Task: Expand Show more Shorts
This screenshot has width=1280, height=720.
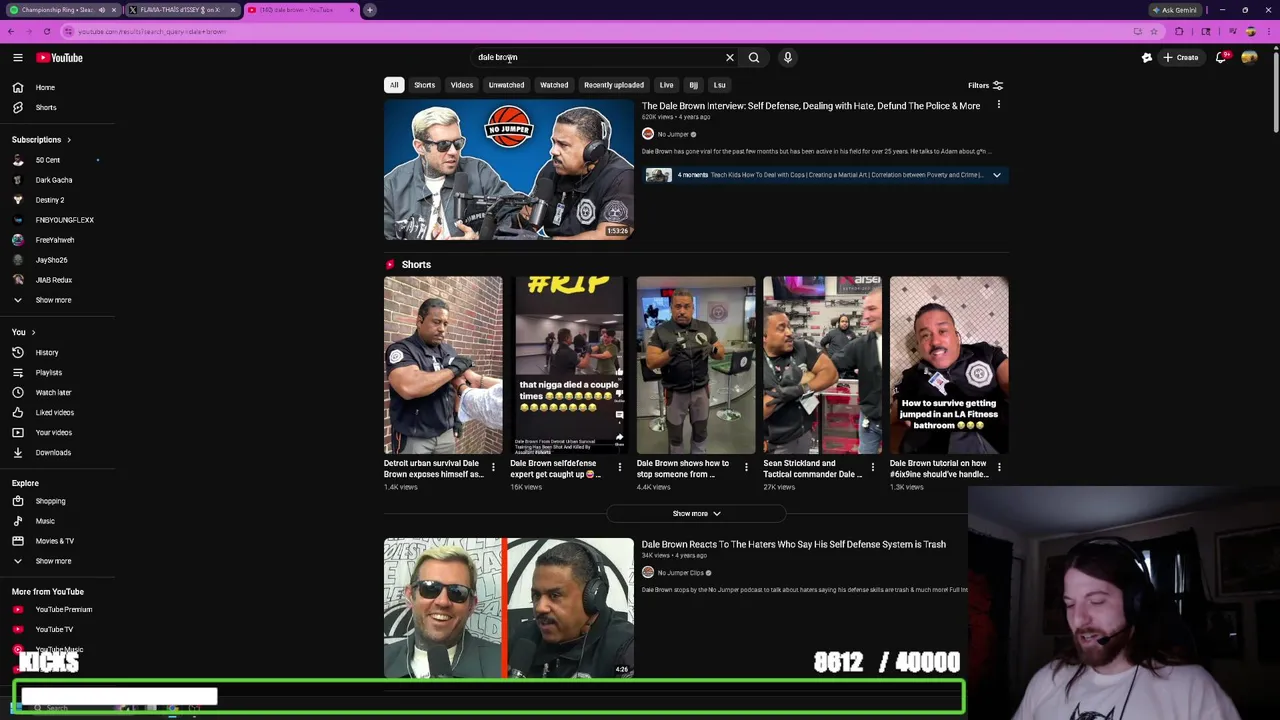Action: [x=696, y=514]
